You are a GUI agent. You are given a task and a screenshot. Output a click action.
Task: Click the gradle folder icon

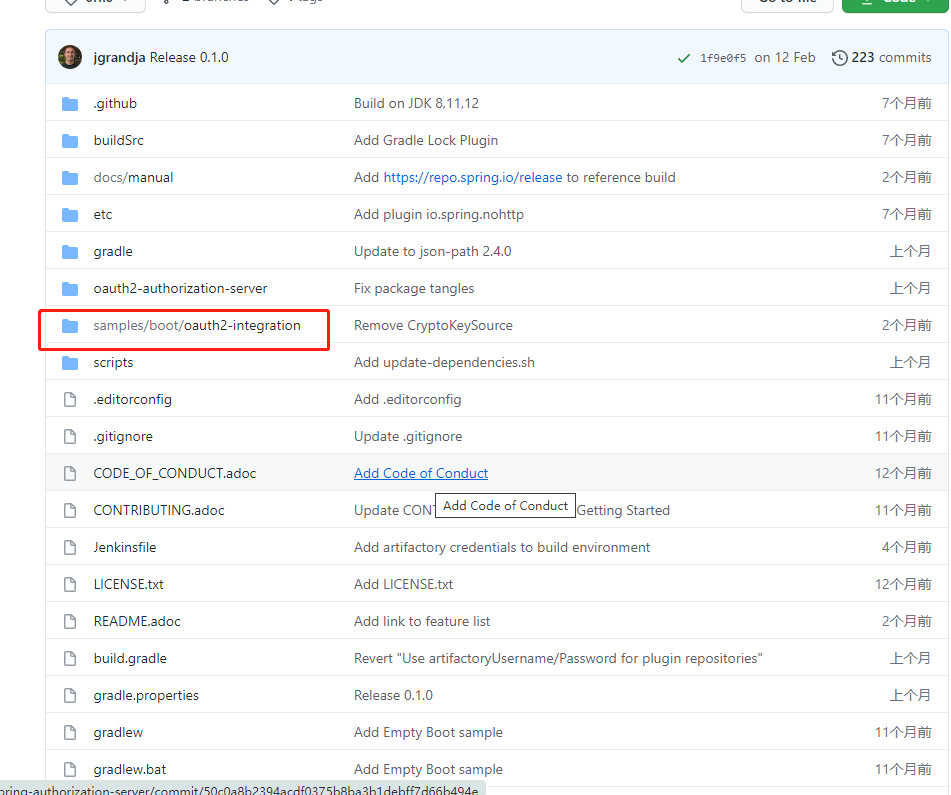[70, 252]
